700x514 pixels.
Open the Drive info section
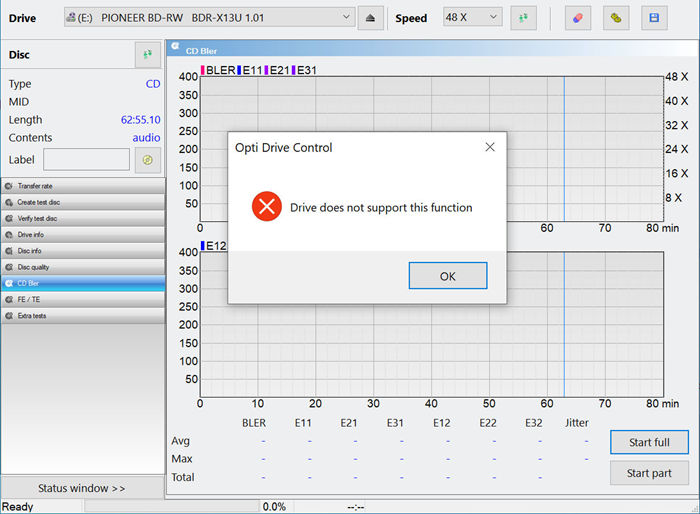click(x=82, y=234)
